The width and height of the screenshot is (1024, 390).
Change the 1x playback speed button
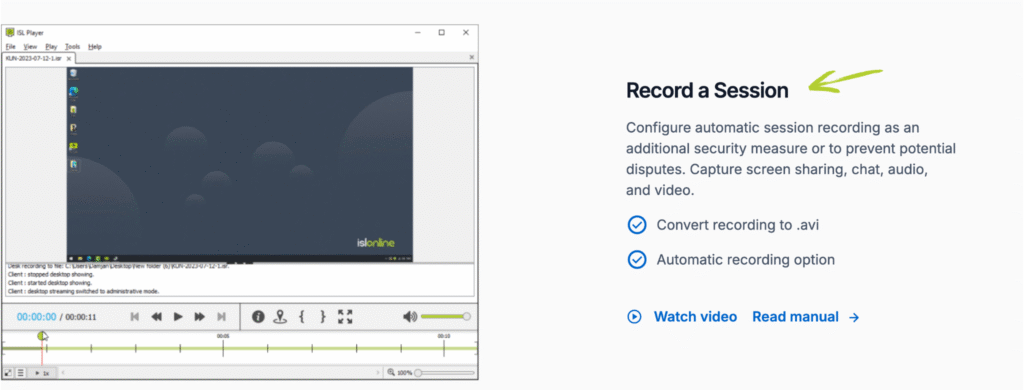click(42, 372)
